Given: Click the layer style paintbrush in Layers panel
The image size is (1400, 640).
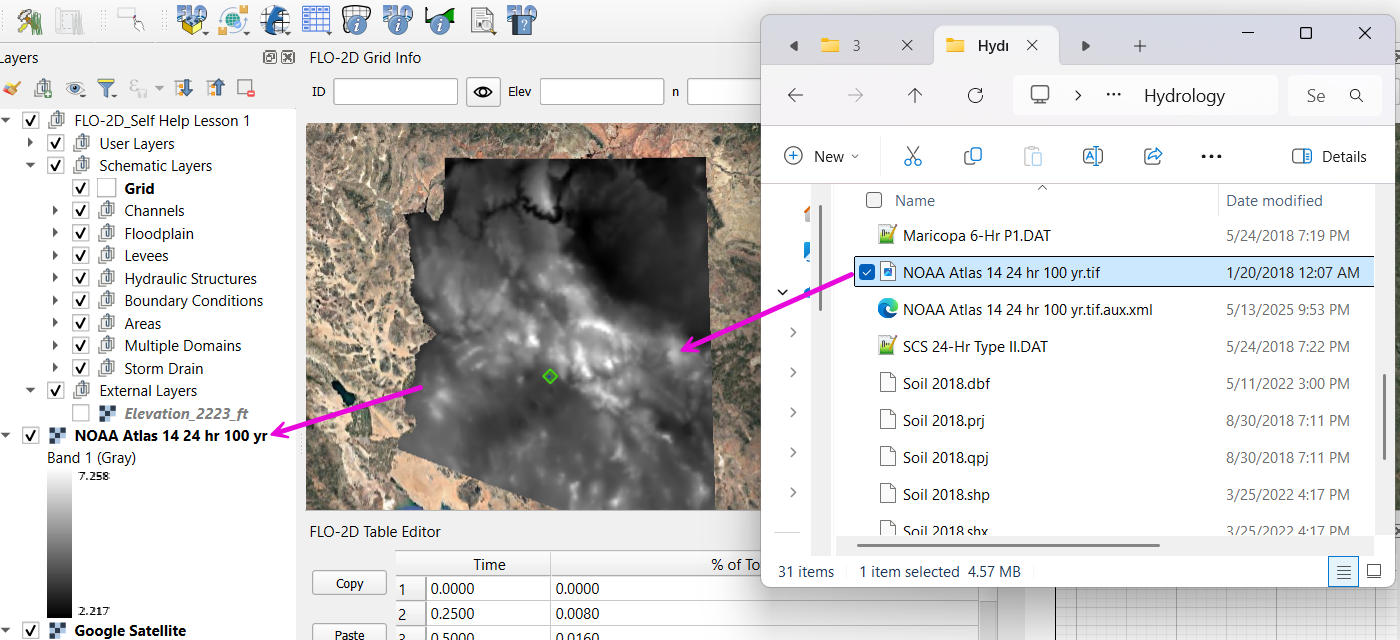Looking at the screenshot, I should [11, 88].
